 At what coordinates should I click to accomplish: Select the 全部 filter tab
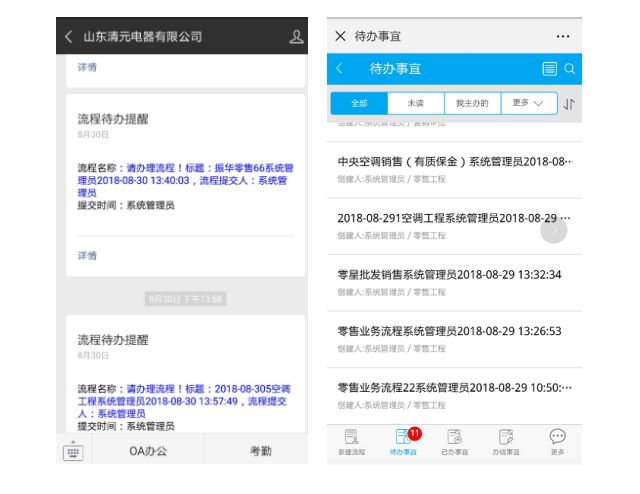(x=359, y=103)
